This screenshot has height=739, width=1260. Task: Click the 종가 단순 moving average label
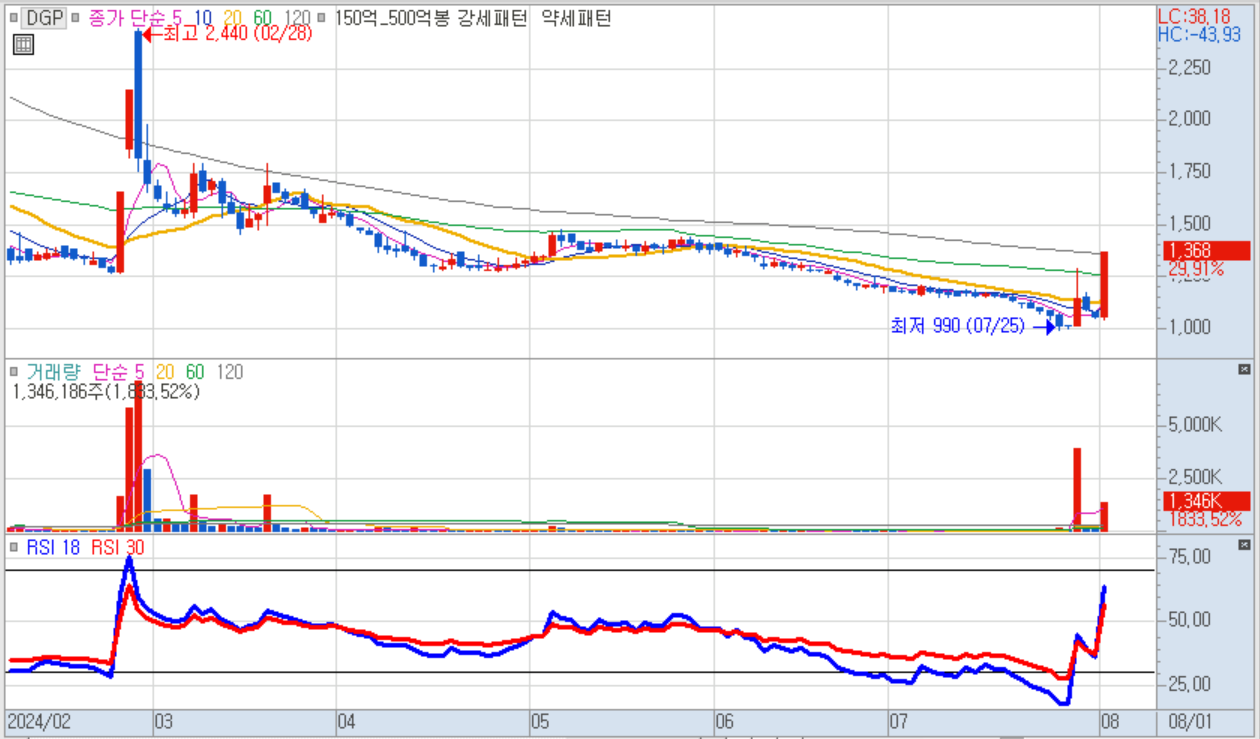click(125, 18)
